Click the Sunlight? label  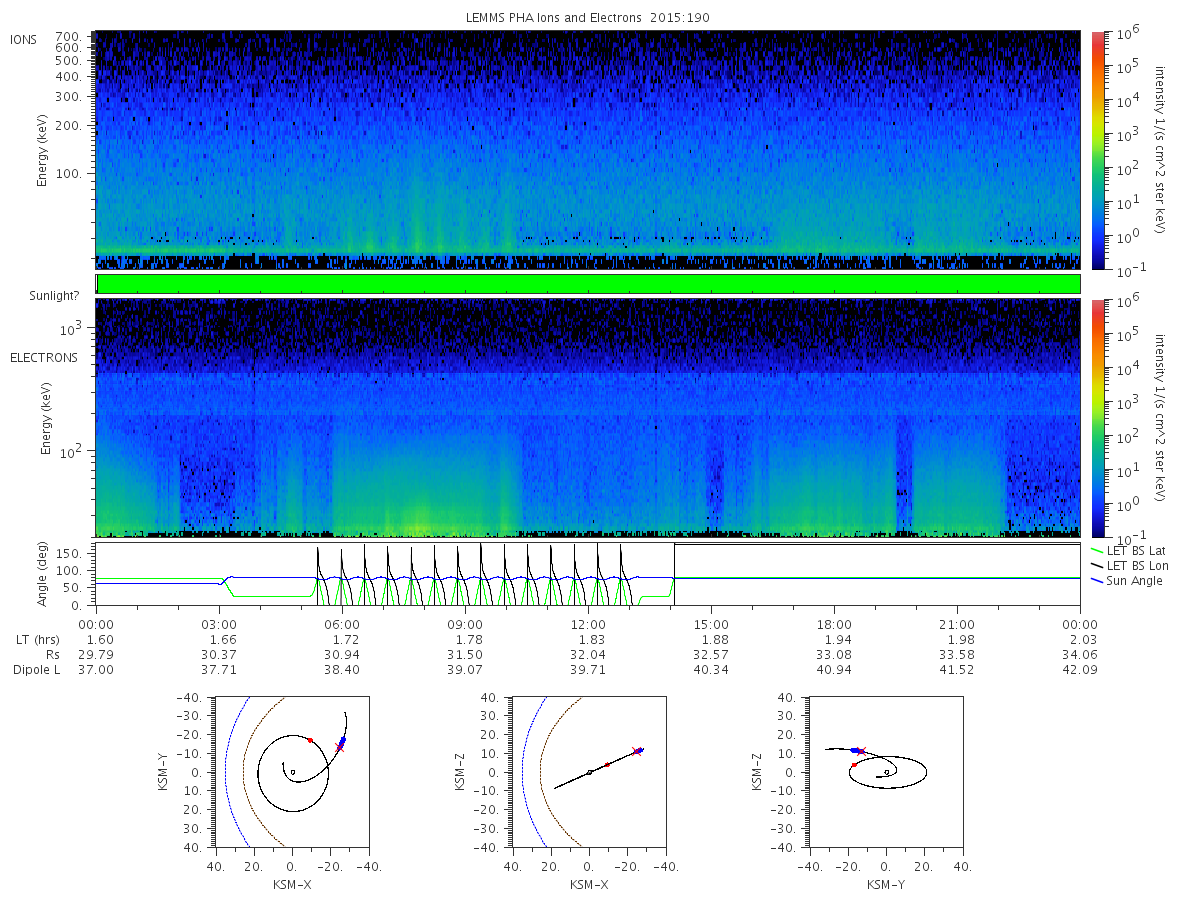[x=52, y=296]
